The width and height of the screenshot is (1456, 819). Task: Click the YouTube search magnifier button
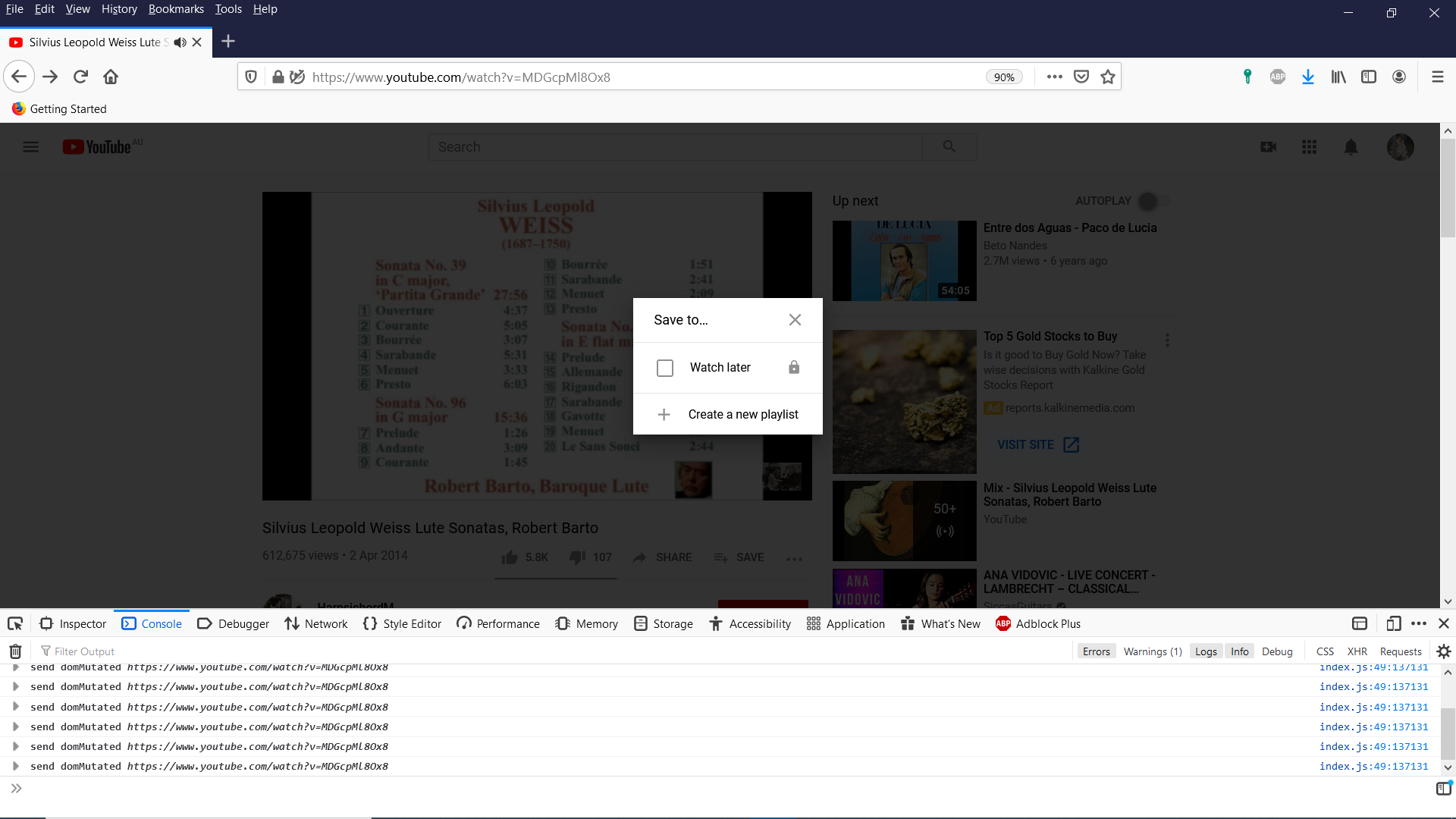pos(949,146)
